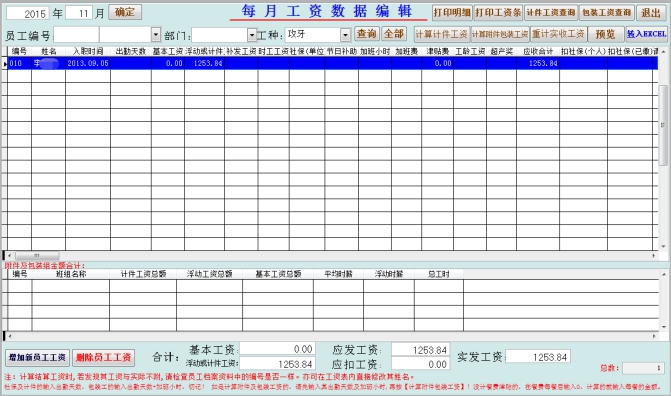
Task: Expand the 部门 department dropdown arrow
Action: 252,35
